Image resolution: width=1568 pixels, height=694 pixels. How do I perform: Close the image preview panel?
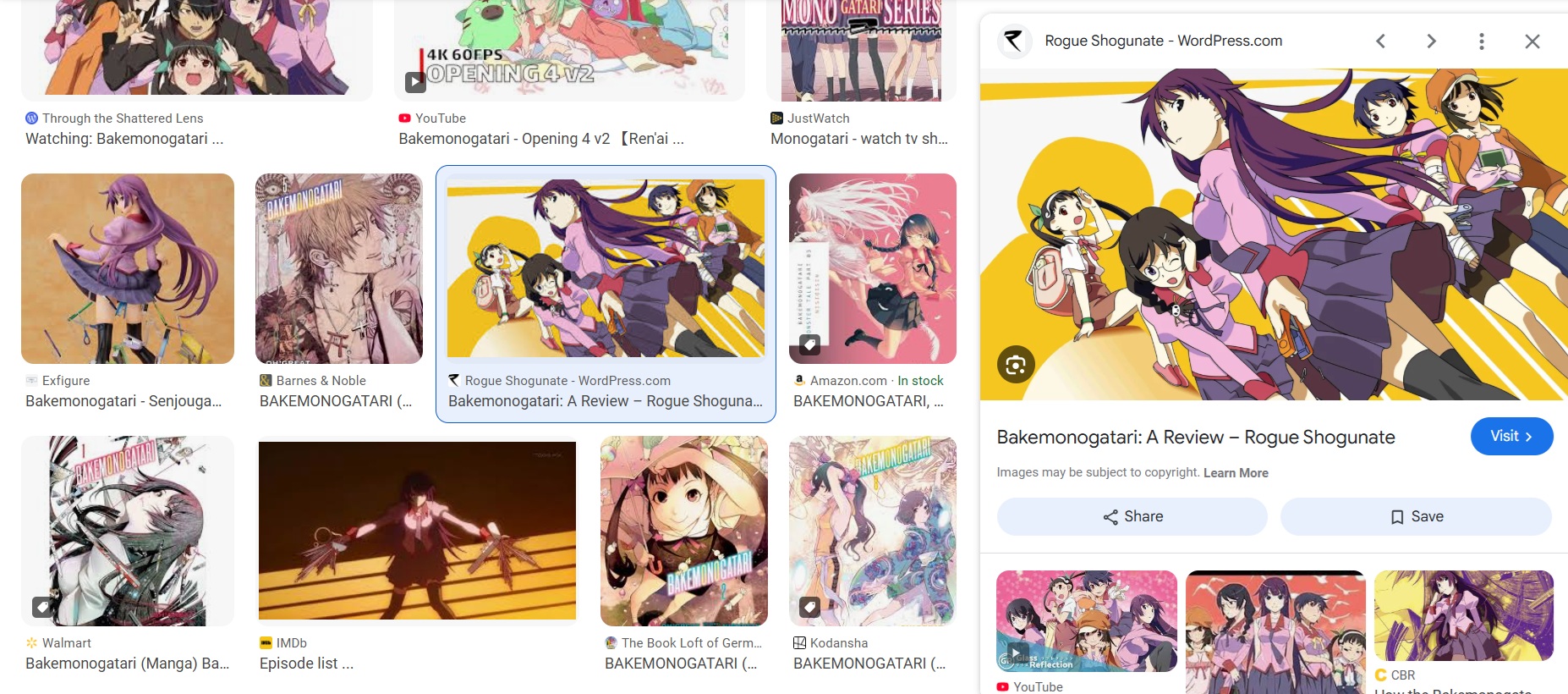click(1532, 41)
